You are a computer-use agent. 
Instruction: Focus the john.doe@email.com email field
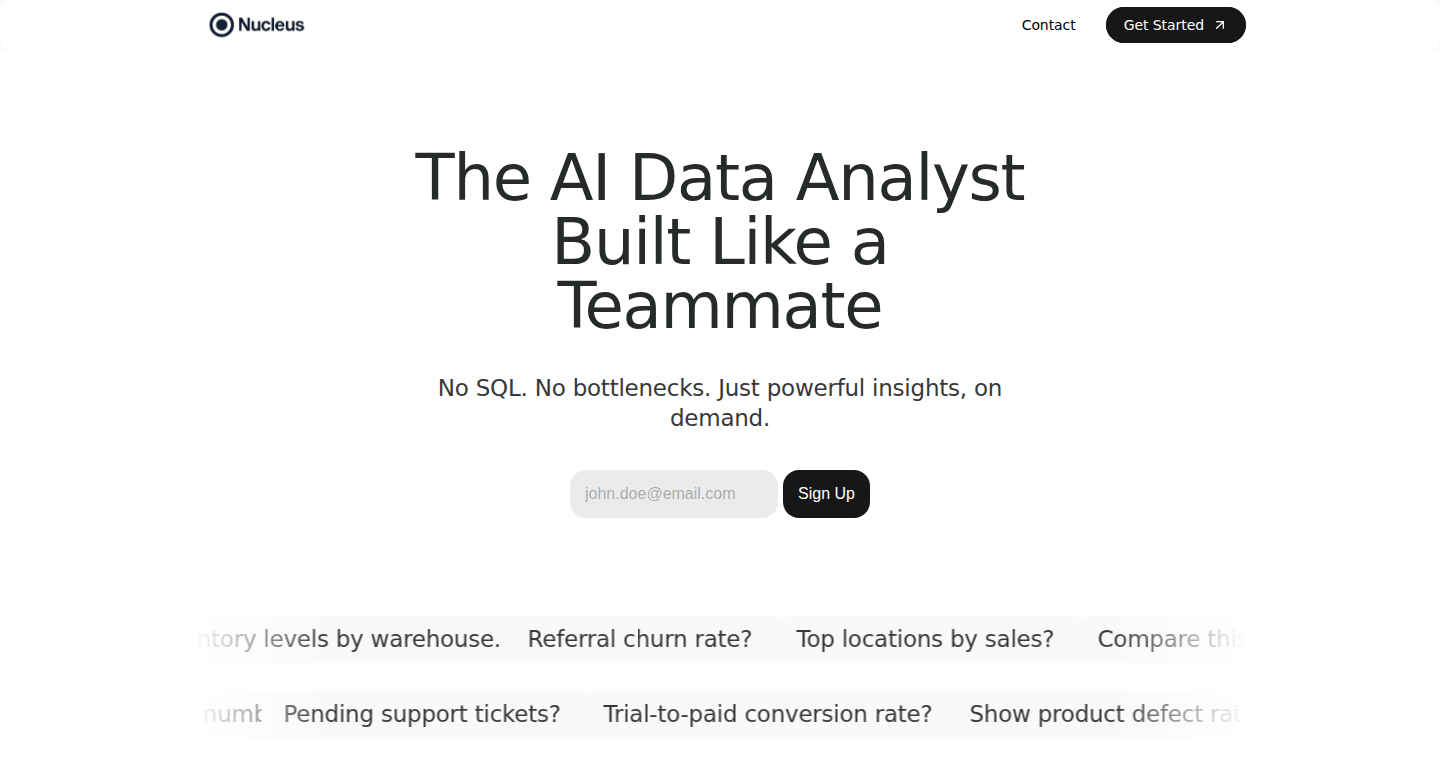pyautogui.click(x=674, y=494)
